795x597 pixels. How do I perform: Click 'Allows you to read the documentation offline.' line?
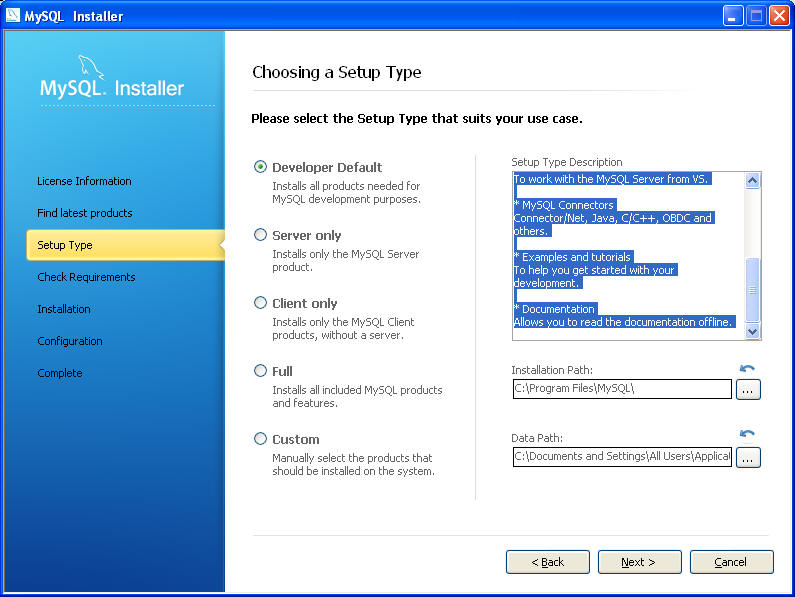click(623, 322)
